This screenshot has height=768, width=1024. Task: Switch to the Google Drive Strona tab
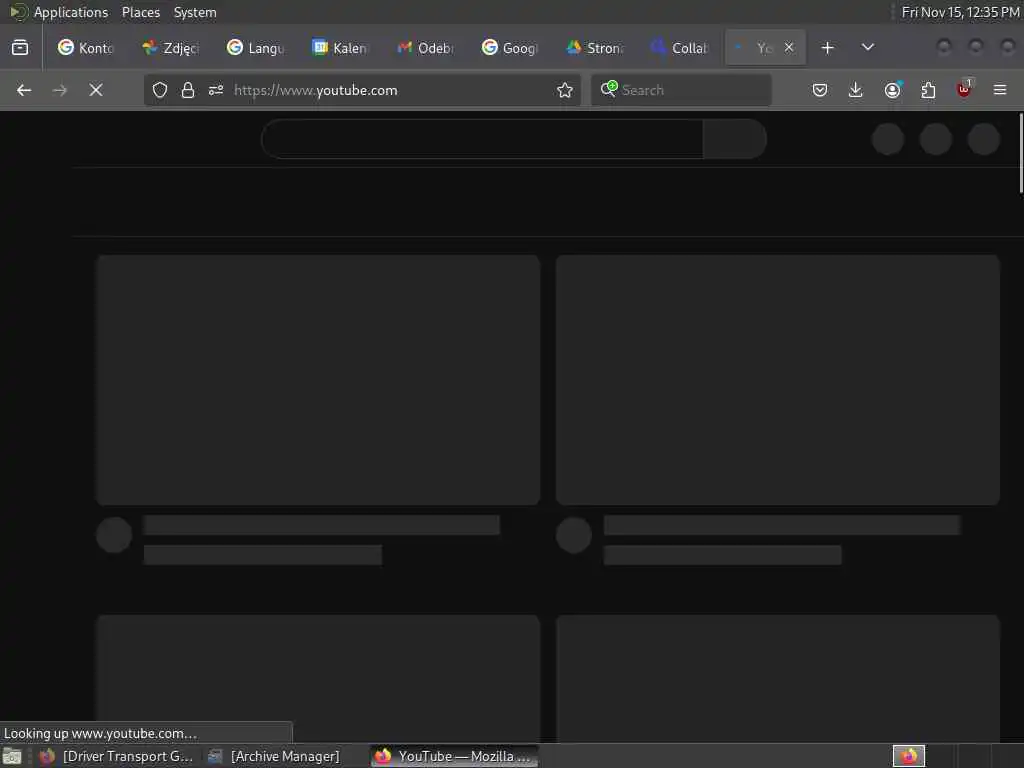(596, 48)
